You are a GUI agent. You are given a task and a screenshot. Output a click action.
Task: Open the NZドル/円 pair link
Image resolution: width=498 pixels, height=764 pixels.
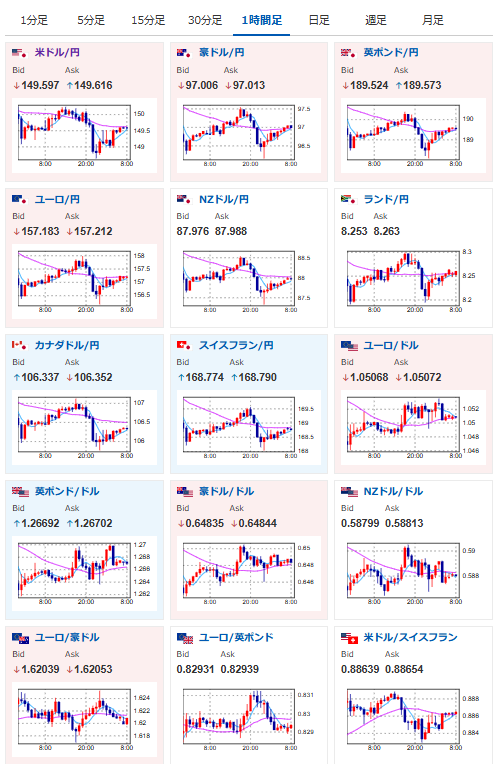tap(224, 199)
